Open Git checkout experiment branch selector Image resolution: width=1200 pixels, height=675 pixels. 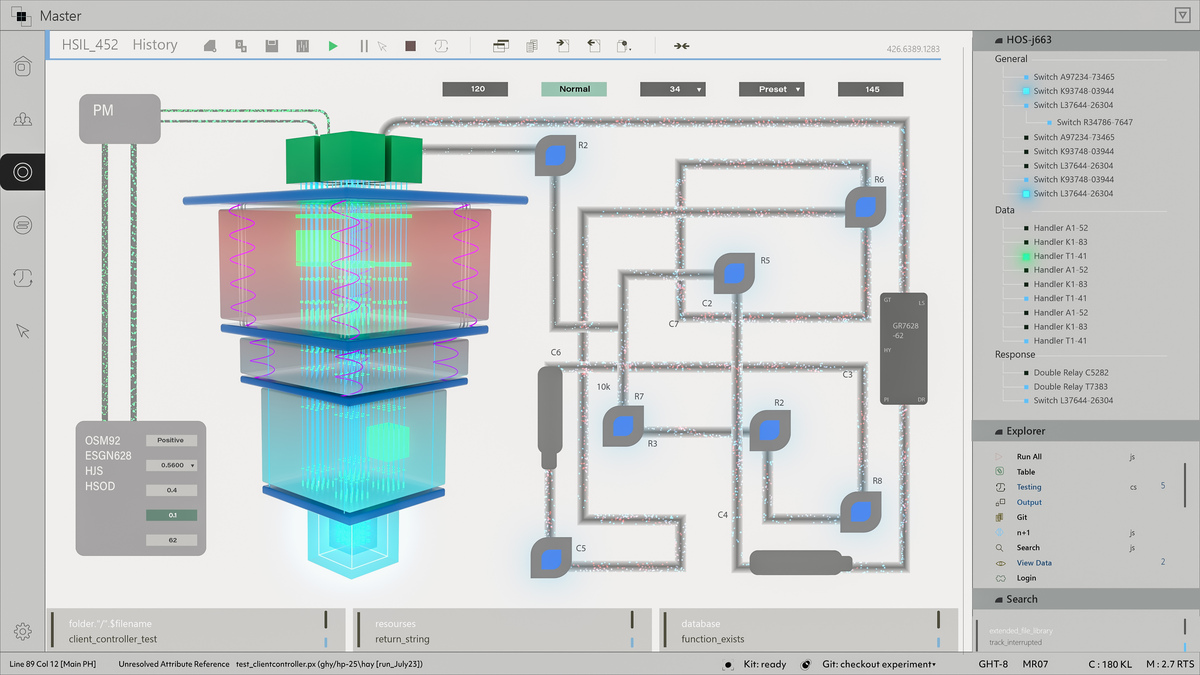[x=878, y=664]
